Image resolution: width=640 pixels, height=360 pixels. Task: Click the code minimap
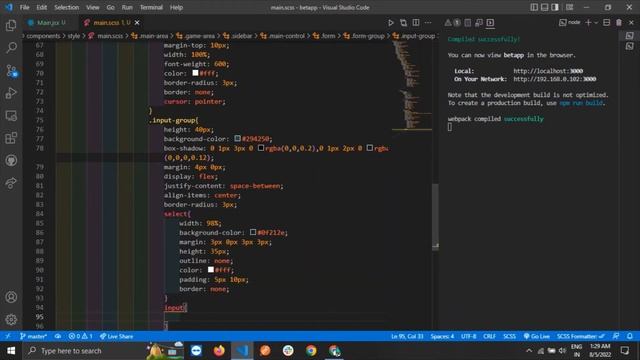pyautogui.click(x=411, y=86)
